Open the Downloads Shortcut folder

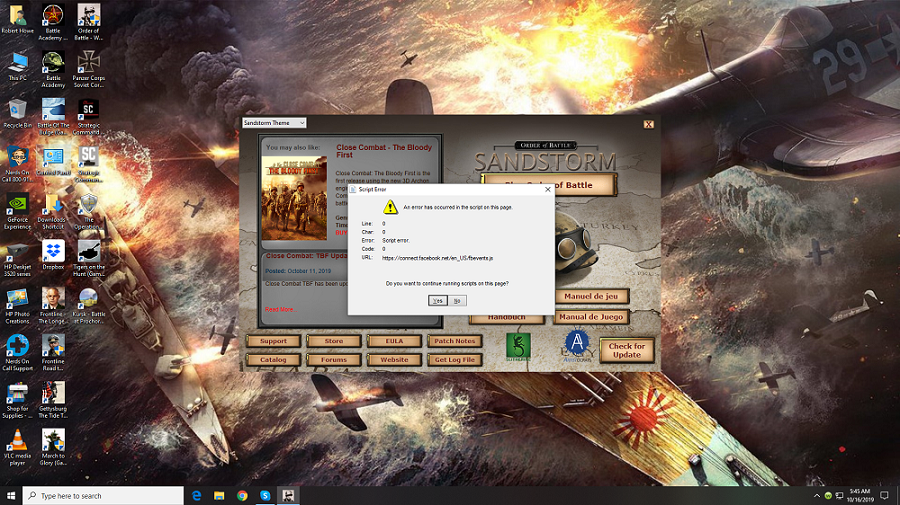click(x=53, y=211)
